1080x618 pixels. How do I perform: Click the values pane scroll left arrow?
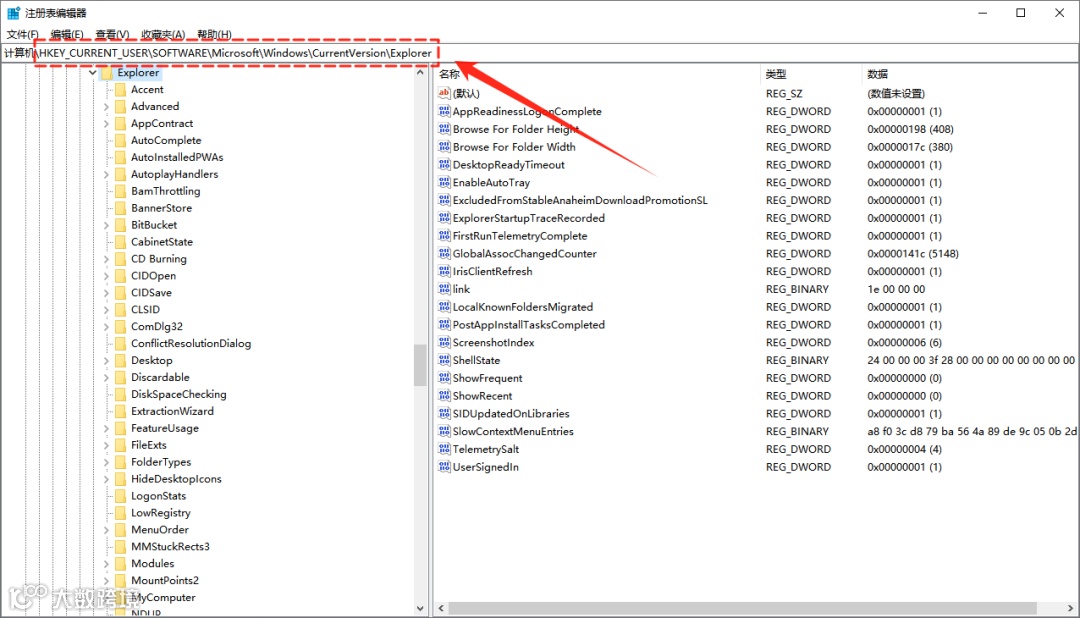442,608
